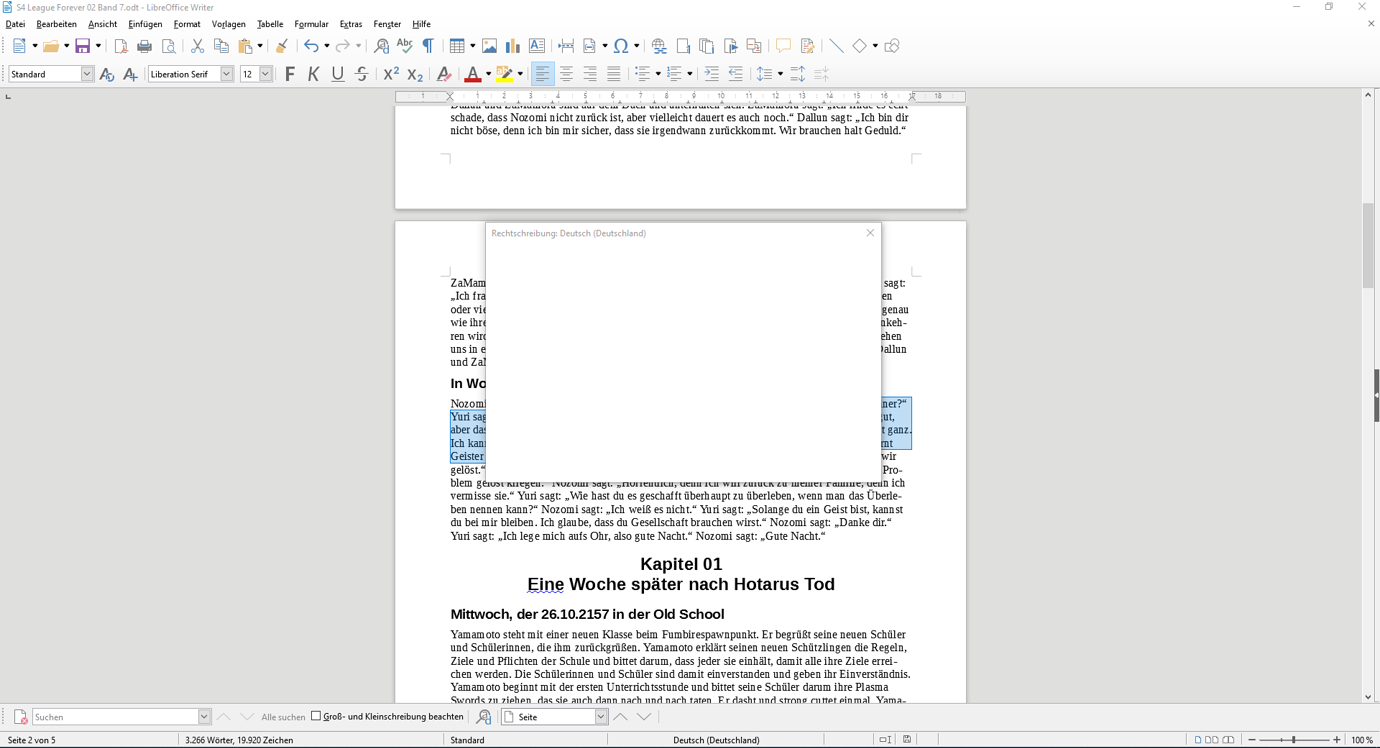
Task: Open the Bearbeiten menu
Action: coord(56,24)
